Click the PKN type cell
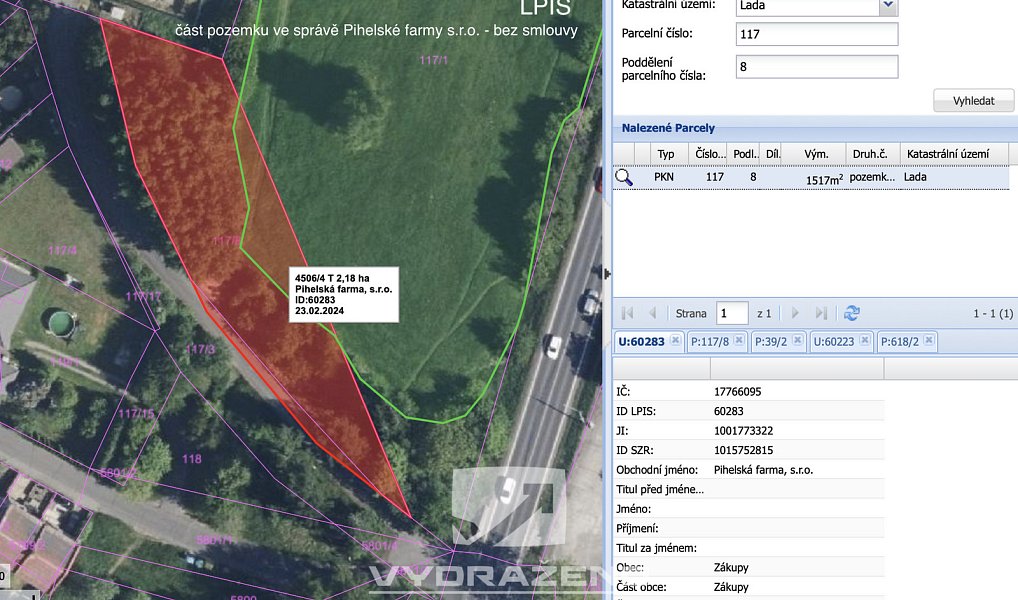1018x600 pixels. (664, 177)
